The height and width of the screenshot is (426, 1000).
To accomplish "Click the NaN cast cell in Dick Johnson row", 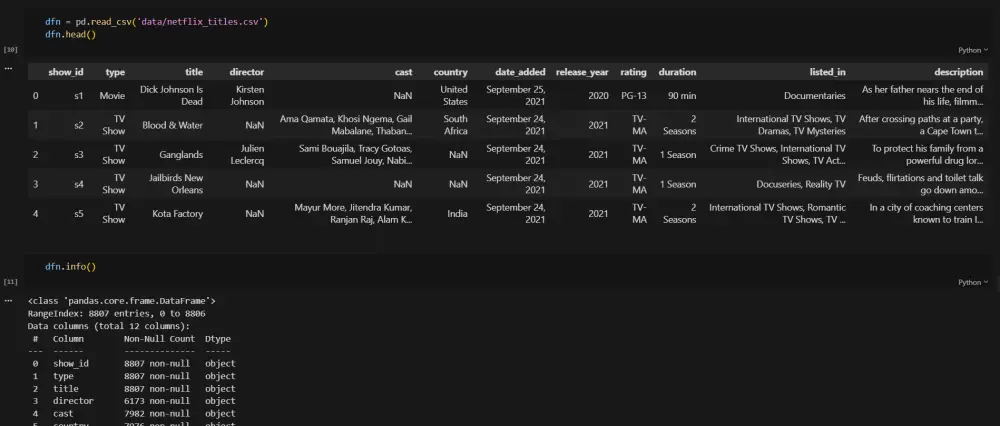I will [403, 96].
